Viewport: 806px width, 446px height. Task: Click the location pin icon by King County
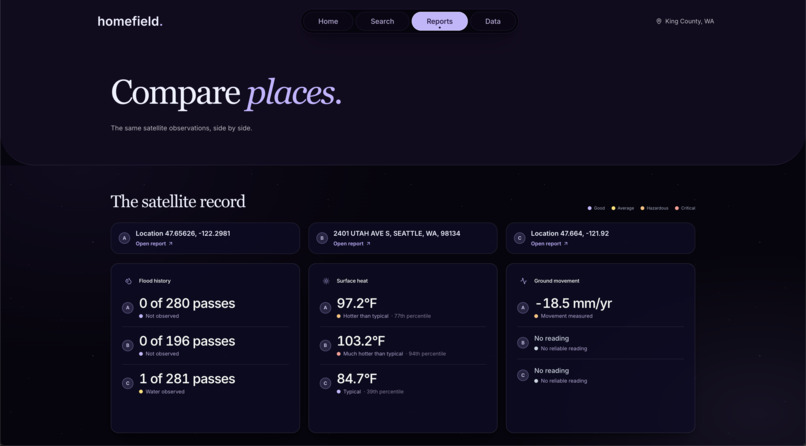[658, 22]
